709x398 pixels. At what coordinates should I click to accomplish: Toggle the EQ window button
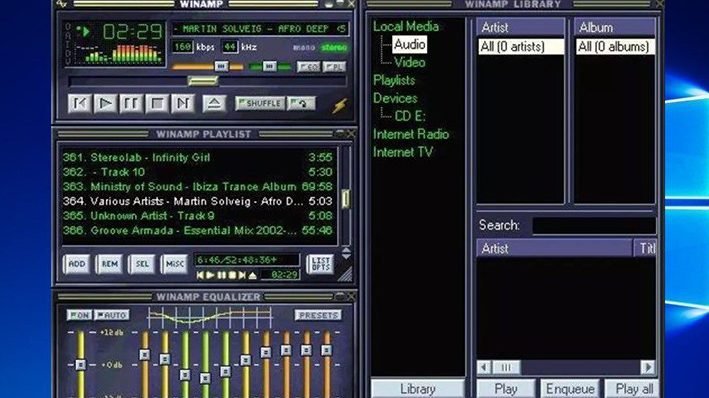click(x=309, y=67)
